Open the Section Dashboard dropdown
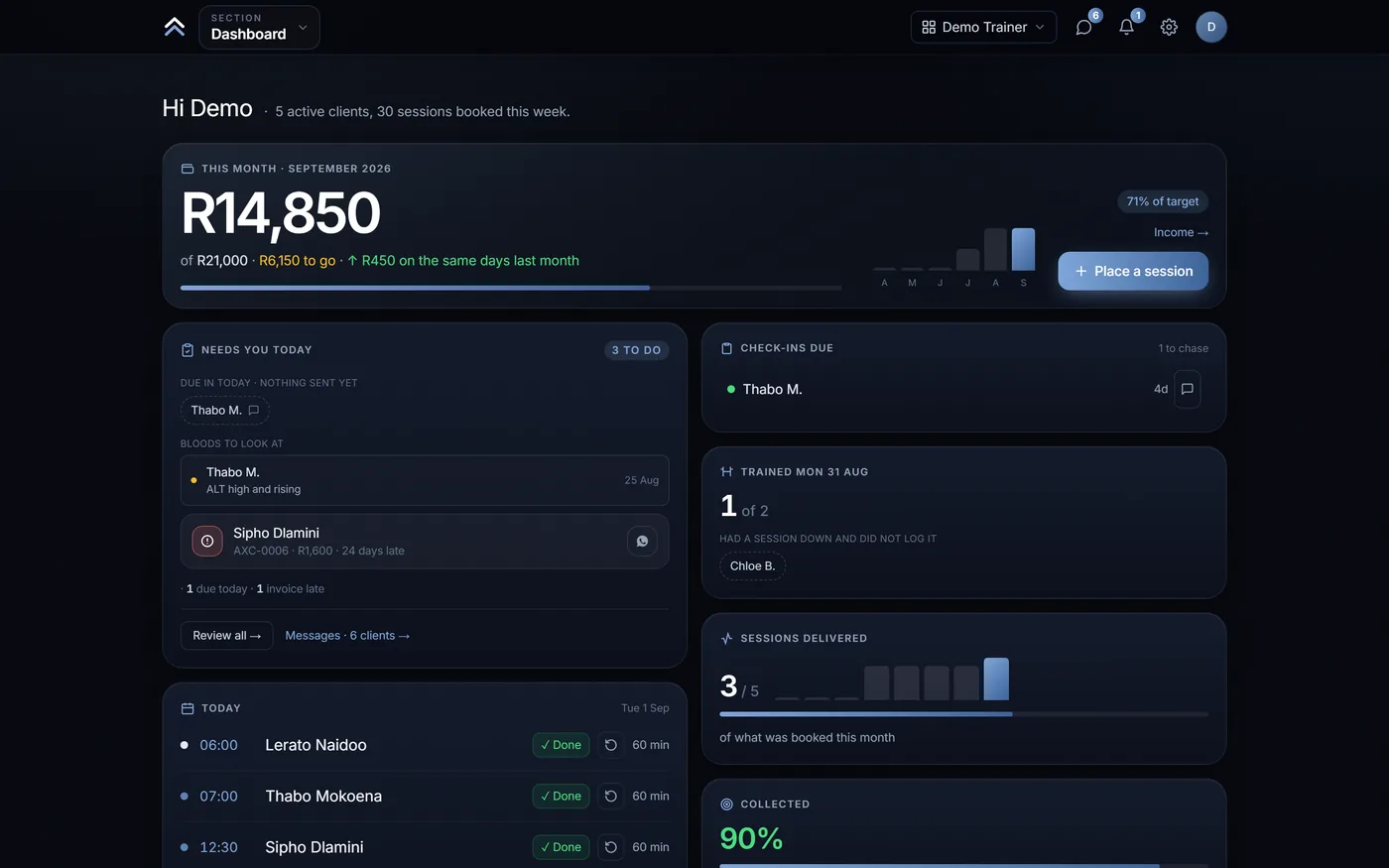Viewport: 1389px width, 868px height. [x=259, y=27]
